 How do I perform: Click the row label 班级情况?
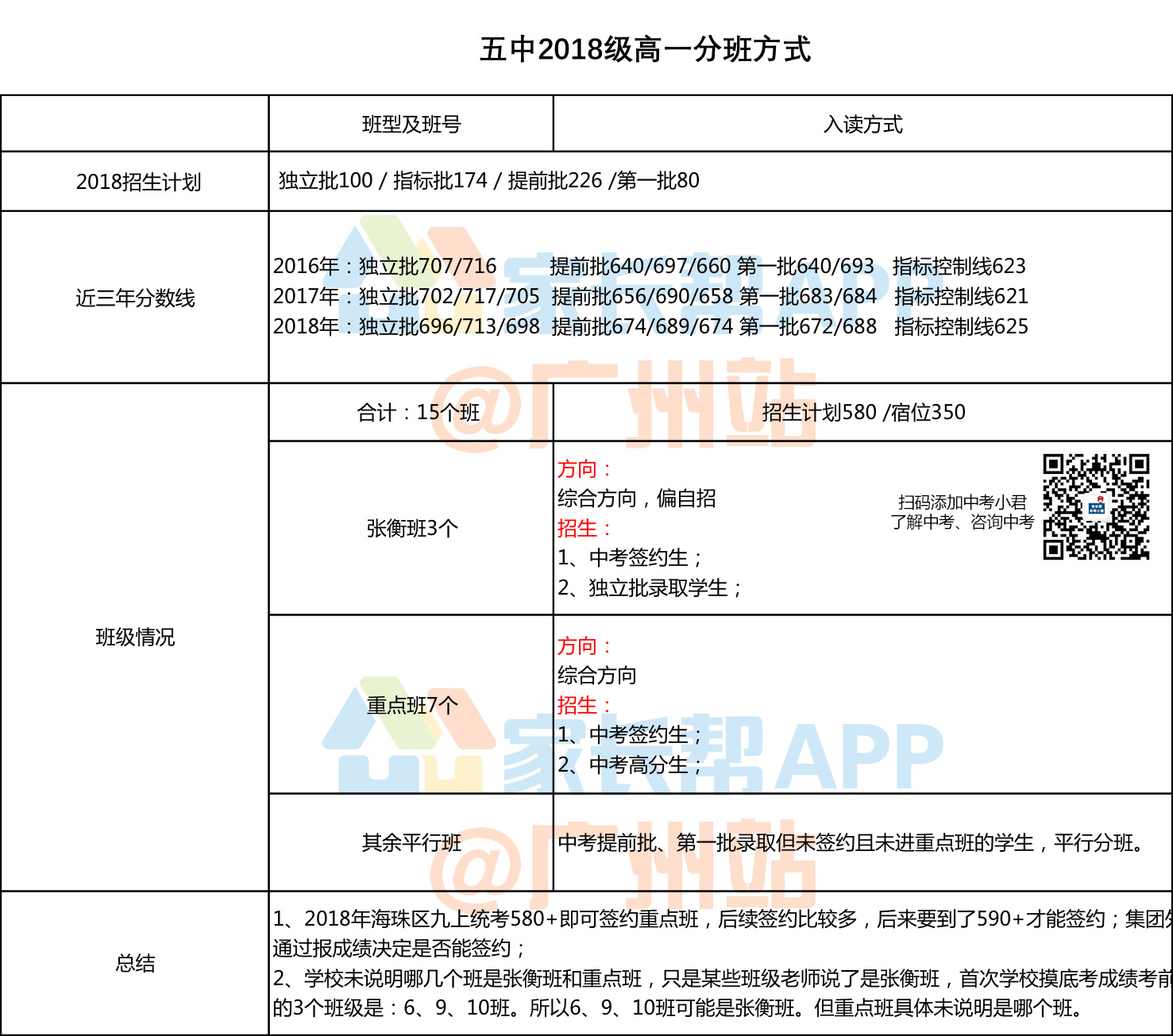pyautogui.click(x=135, y=637)
